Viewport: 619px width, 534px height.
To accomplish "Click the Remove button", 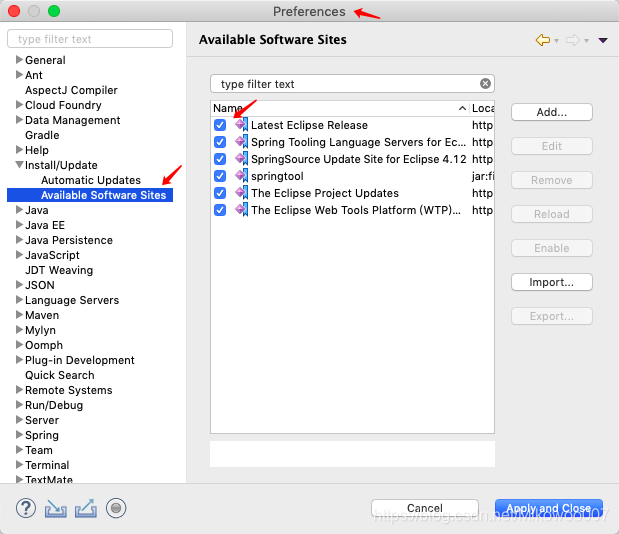I will click(x=551, y=180).
